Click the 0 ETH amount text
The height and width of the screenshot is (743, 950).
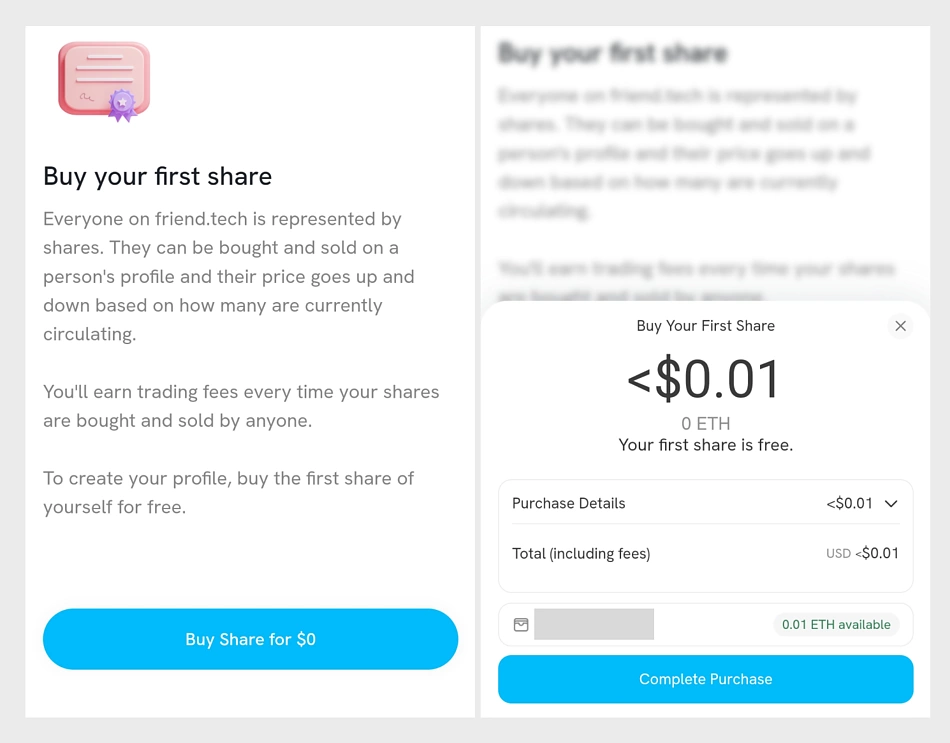[x=705, y=424]
